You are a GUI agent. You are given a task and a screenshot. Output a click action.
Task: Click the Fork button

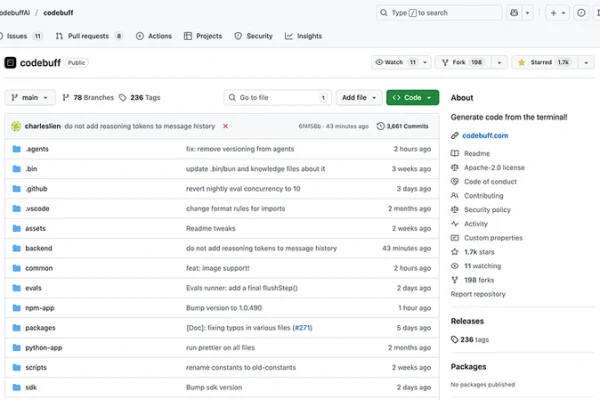pyautogui.click(x=463, y=62)
